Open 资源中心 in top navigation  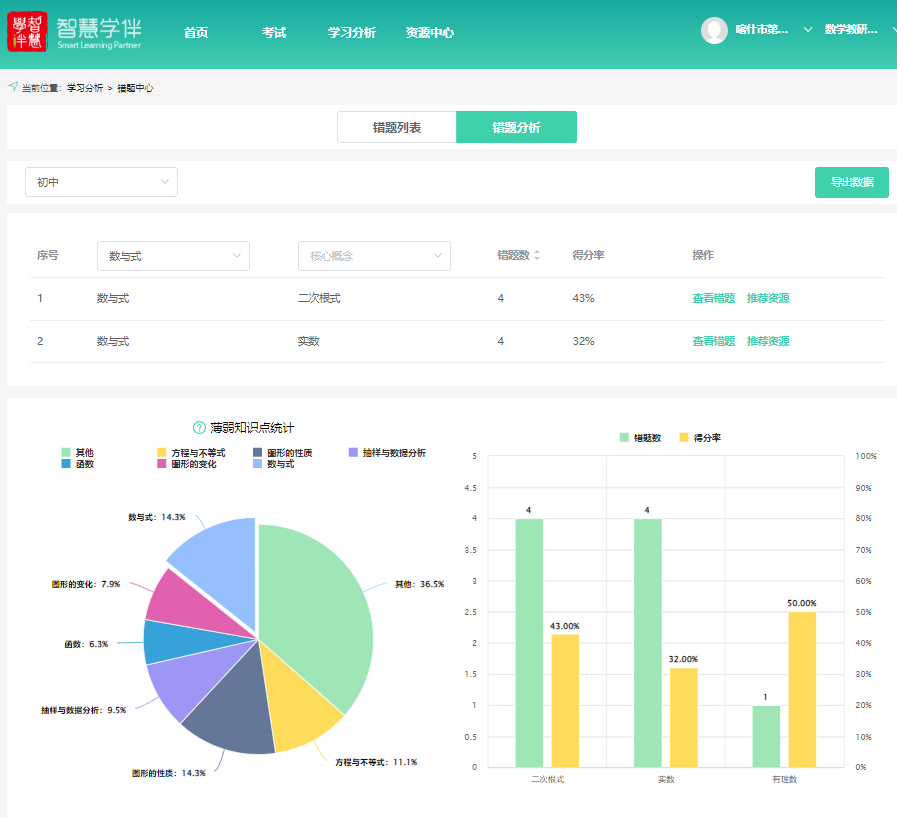click(430, 32)
